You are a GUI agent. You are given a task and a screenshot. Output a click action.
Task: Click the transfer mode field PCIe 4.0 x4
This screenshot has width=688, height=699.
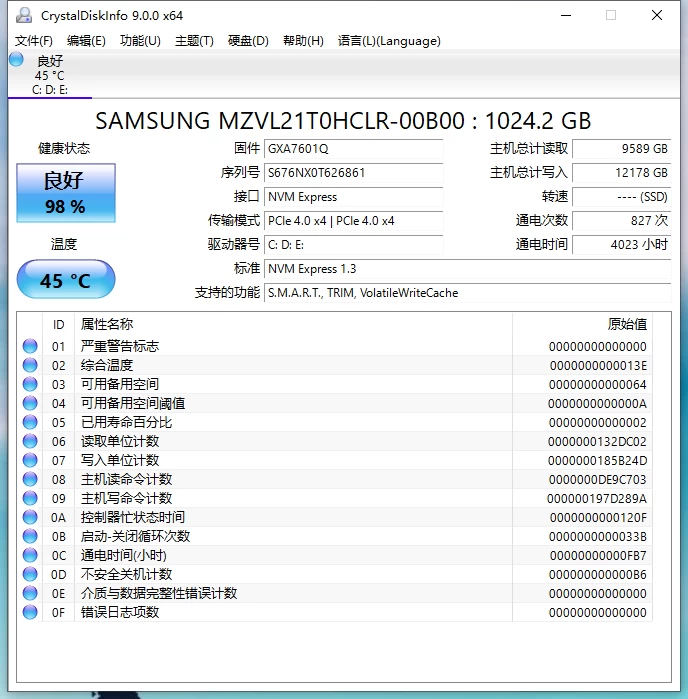tap(354, 221)
